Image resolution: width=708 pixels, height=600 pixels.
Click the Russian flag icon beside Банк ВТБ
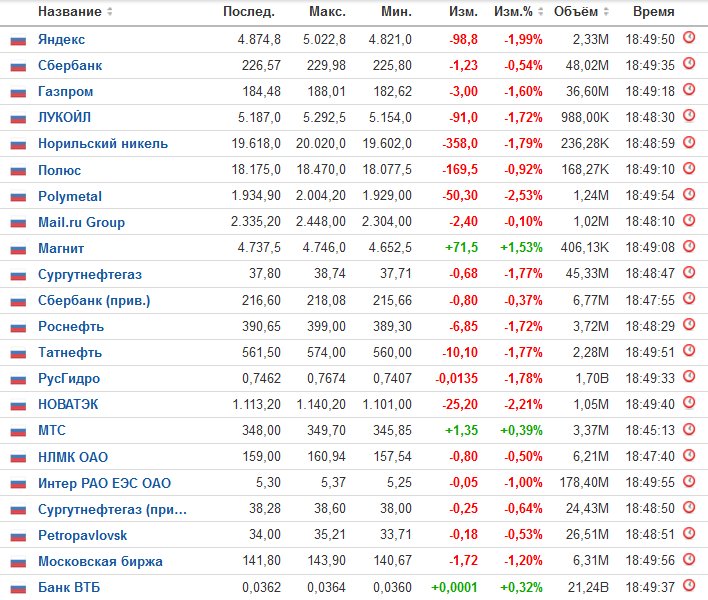(18, 589)
